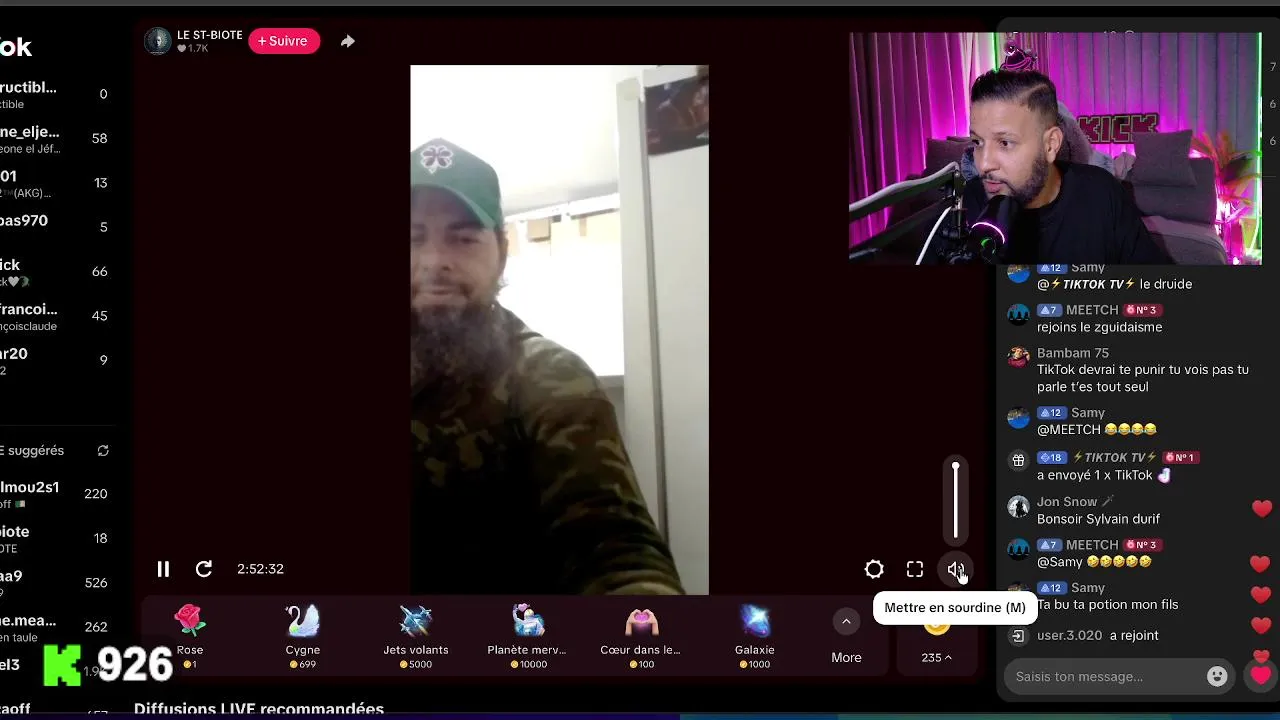Focus the Saisis ton message field
The width and height of the screenshot is (1280, 720).
1105,677
